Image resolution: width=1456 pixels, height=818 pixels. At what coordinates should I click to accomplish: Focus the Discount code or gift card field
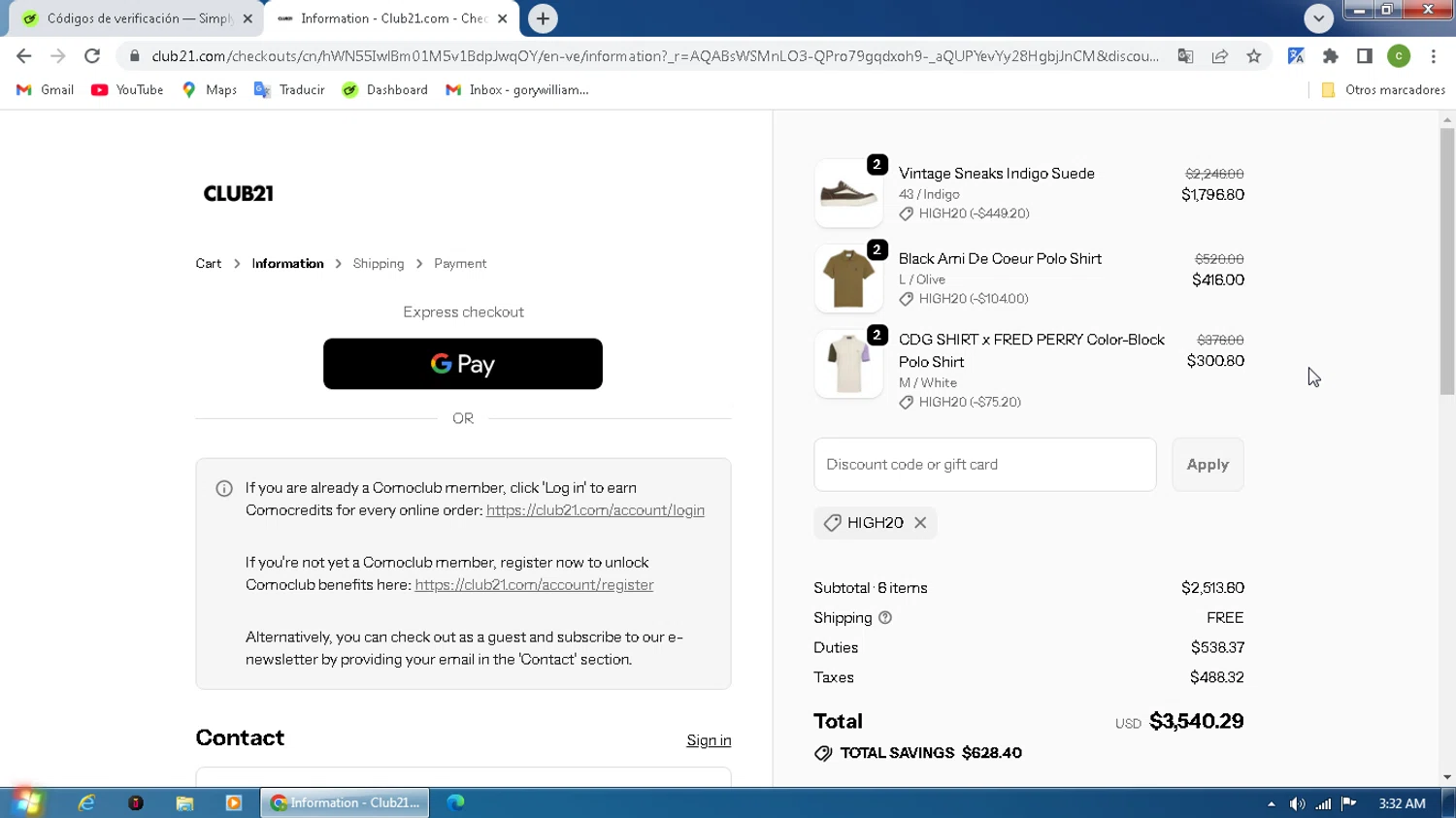point(985,465)
